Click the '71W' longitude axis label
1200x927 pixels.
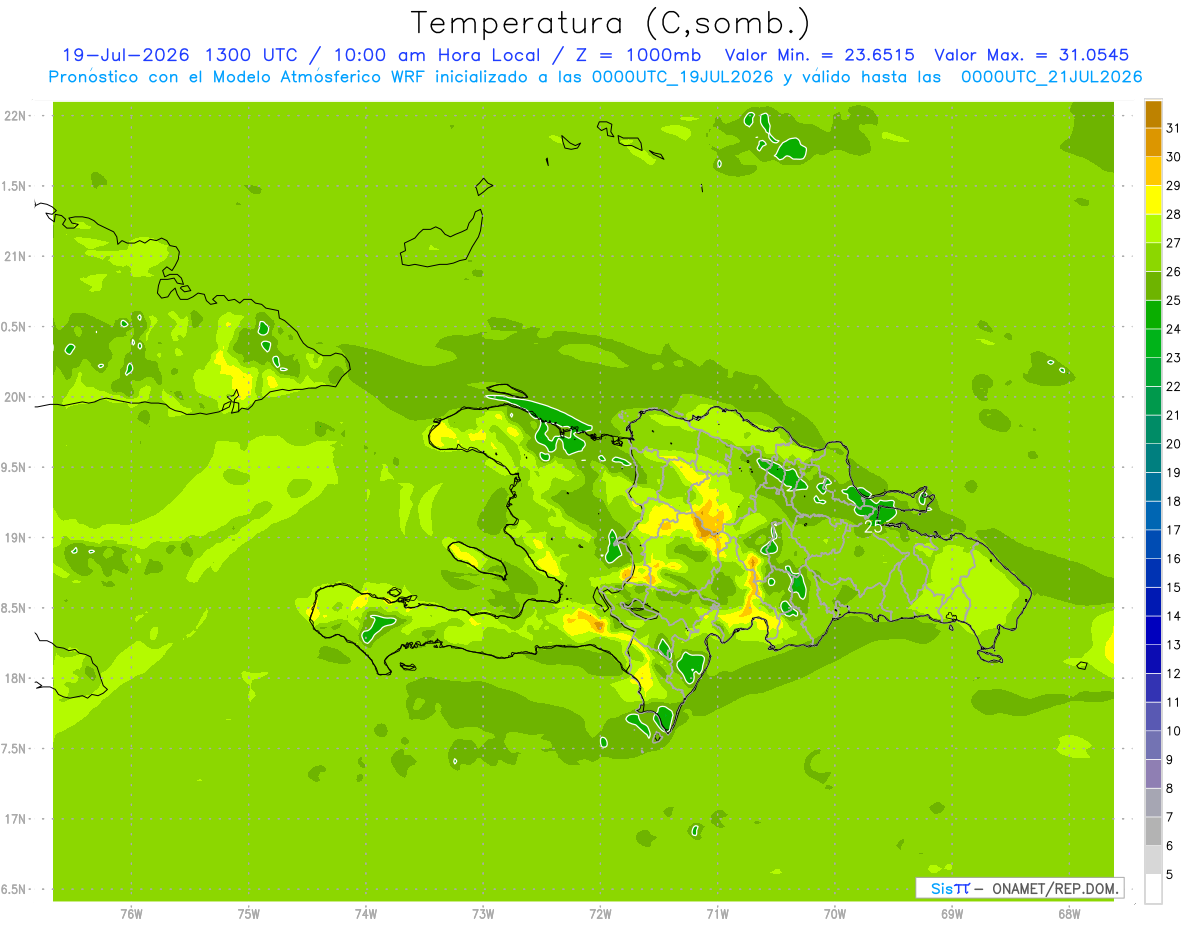717,914
